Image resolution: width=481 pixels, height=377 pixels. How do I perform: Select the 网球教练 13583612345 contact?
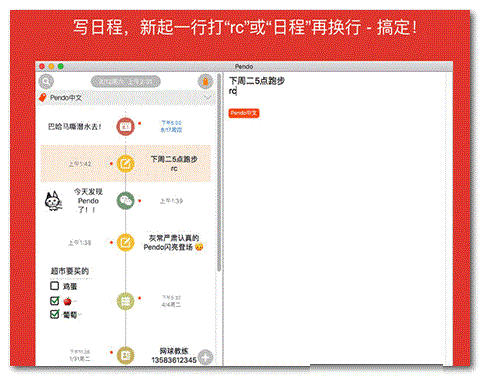tap(174, 355)
